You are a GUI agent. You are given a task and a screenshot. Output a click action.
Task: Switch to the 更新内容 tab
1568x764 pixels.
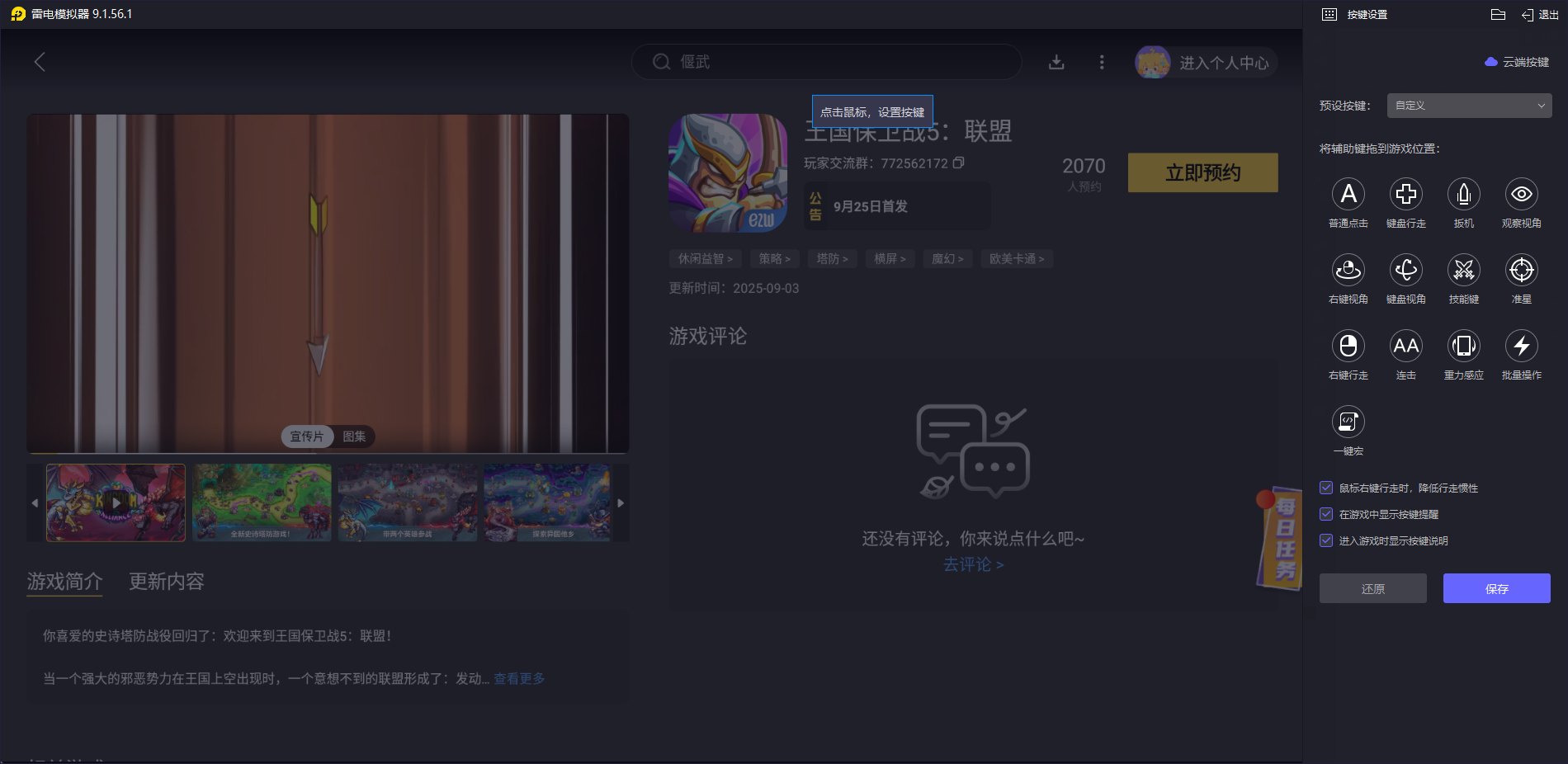click(168, 582)
